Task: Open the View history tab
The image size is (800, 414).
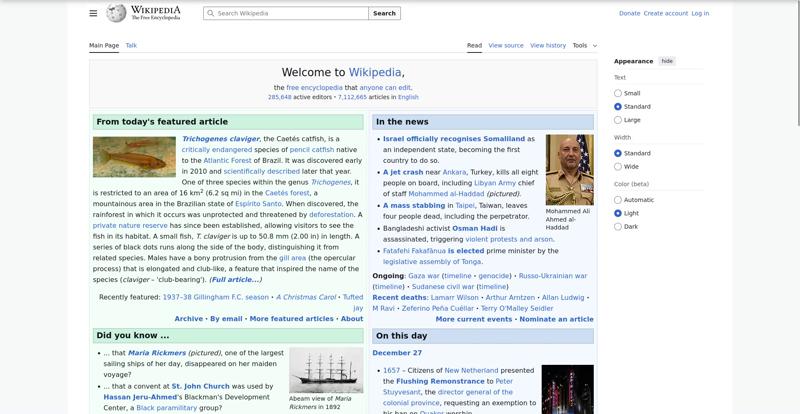Action: click(x=547, y=45)
